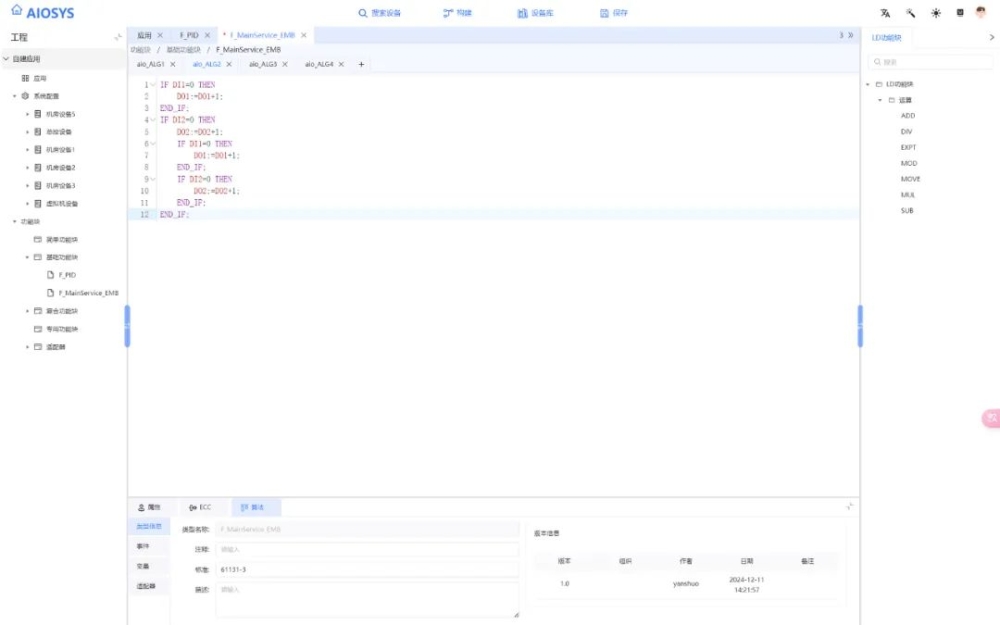1000x625 pixels.
Task: Click the save (保存) toolbar button
Action: pyautogui.click(x=614, y=13)
